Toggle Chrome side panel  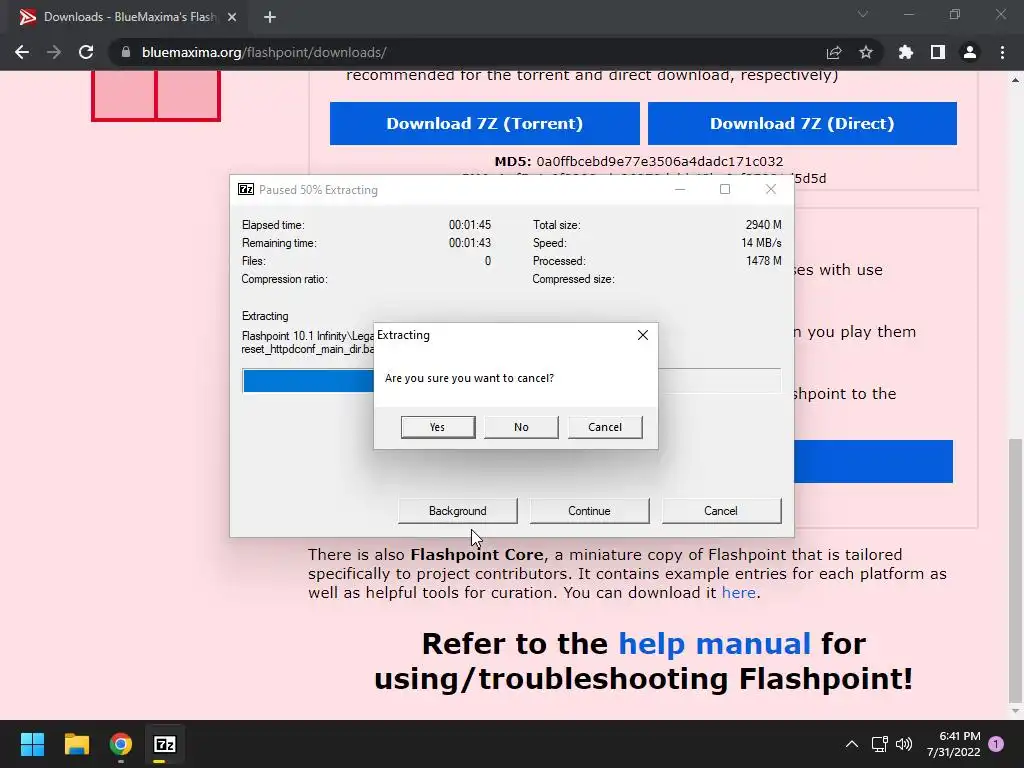pyautogui.click(x=938, y=52)
